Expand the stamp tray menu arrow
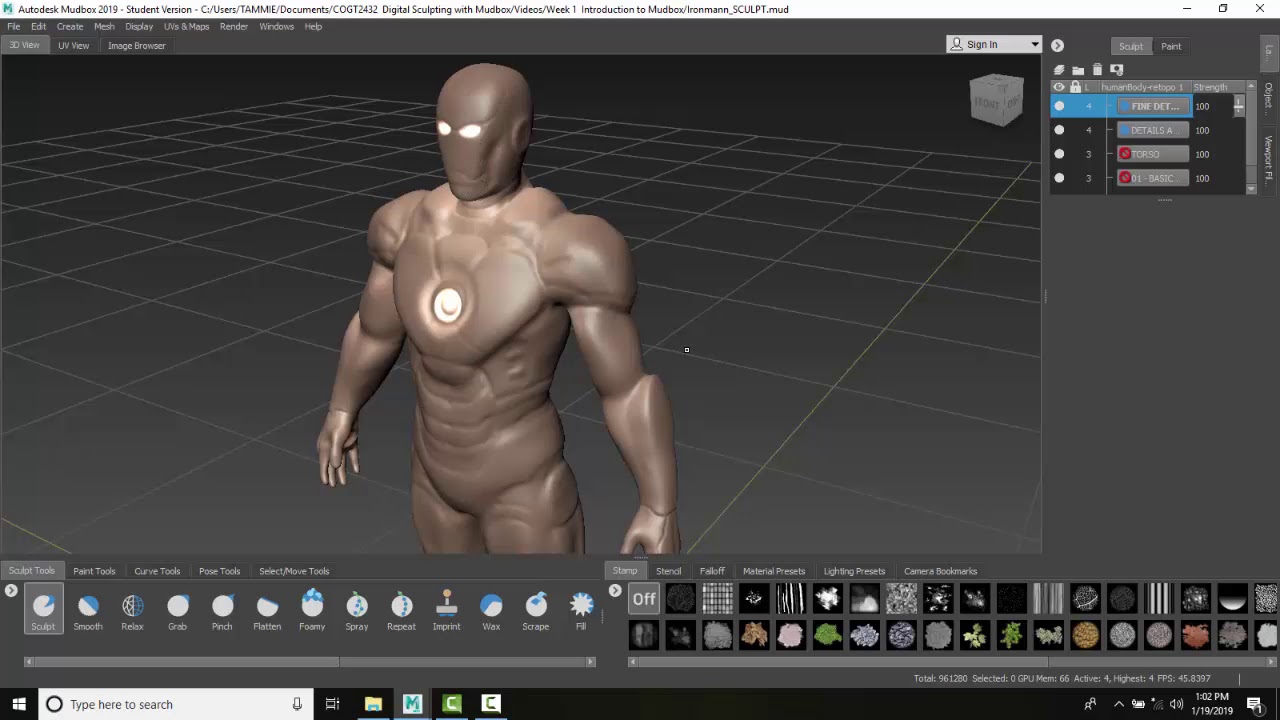Viewport: 1280px width, 720px height. point(615,591)
